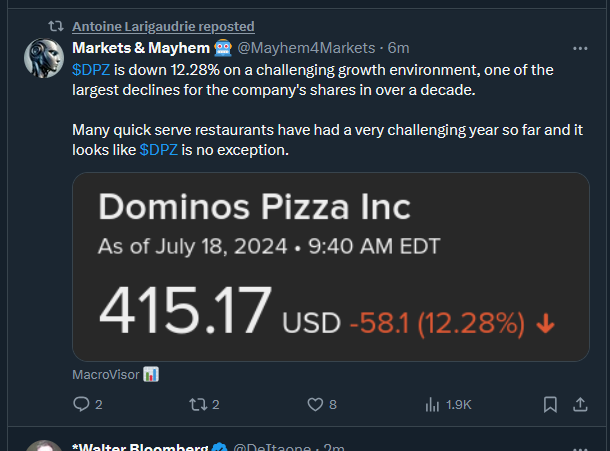Screen dimensions: 610x451
Task: Click the second $DPZ cashtag in the text
Action: click(159, 150)
